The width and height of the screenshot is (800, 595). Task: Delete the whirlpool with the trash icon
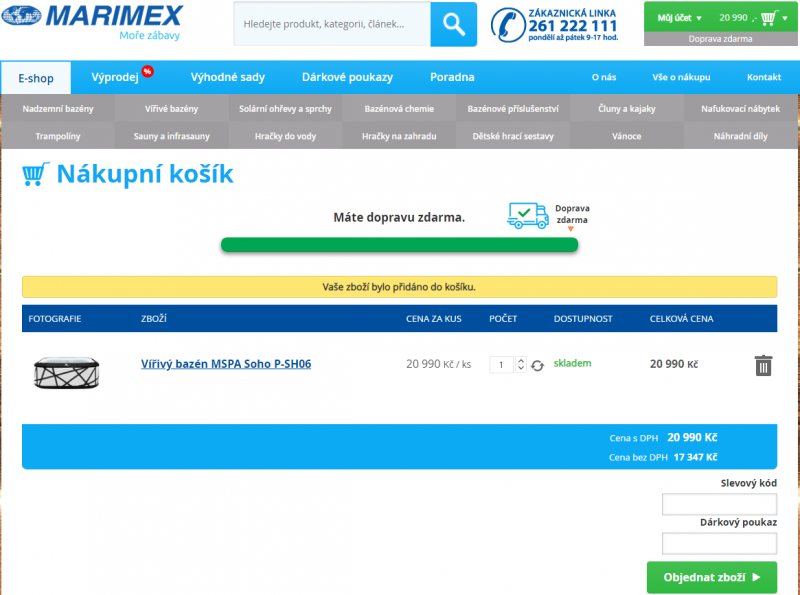(763, 365)
